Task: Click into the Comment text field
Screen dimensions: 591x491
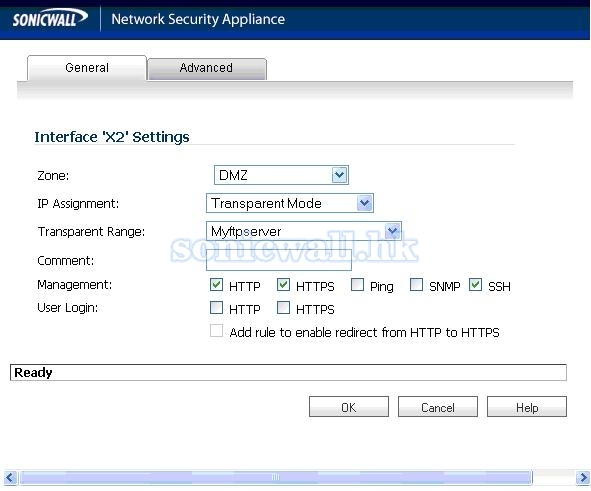Action: (x=279, y=260)
